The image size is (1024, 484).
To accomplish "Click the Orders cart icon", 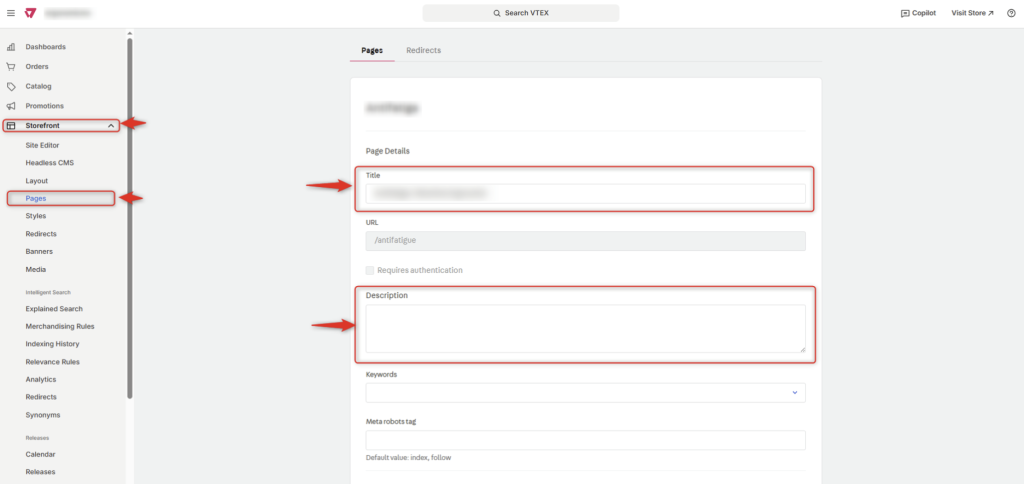I will click(x=11, y=67).
